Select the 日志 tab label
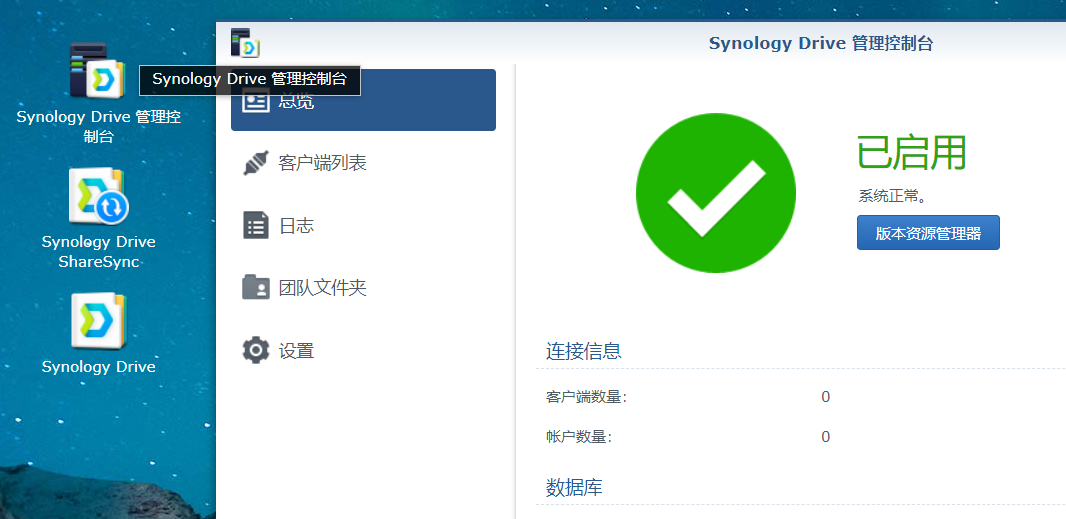Image resolution: width=1066 pixels, height=519 pixels. (296, 226)
